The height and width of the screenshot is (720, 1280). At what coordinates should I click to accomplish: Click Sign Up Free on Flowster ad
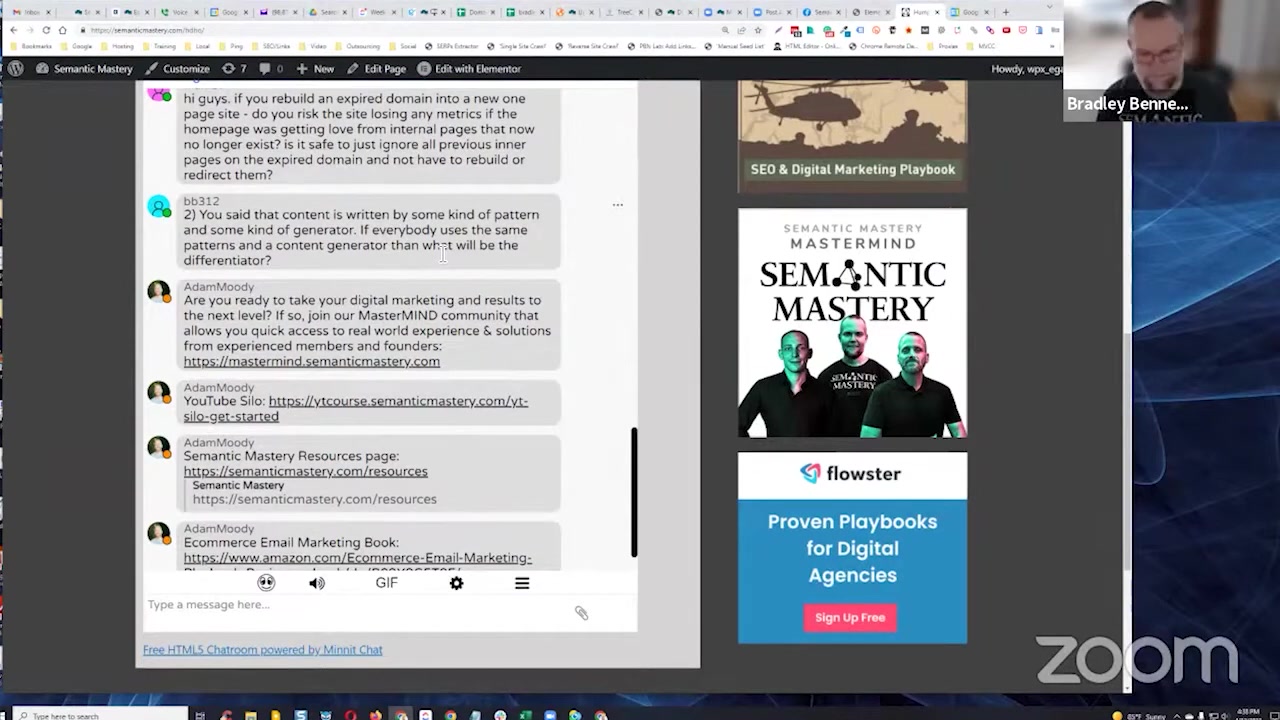point(849,617)
